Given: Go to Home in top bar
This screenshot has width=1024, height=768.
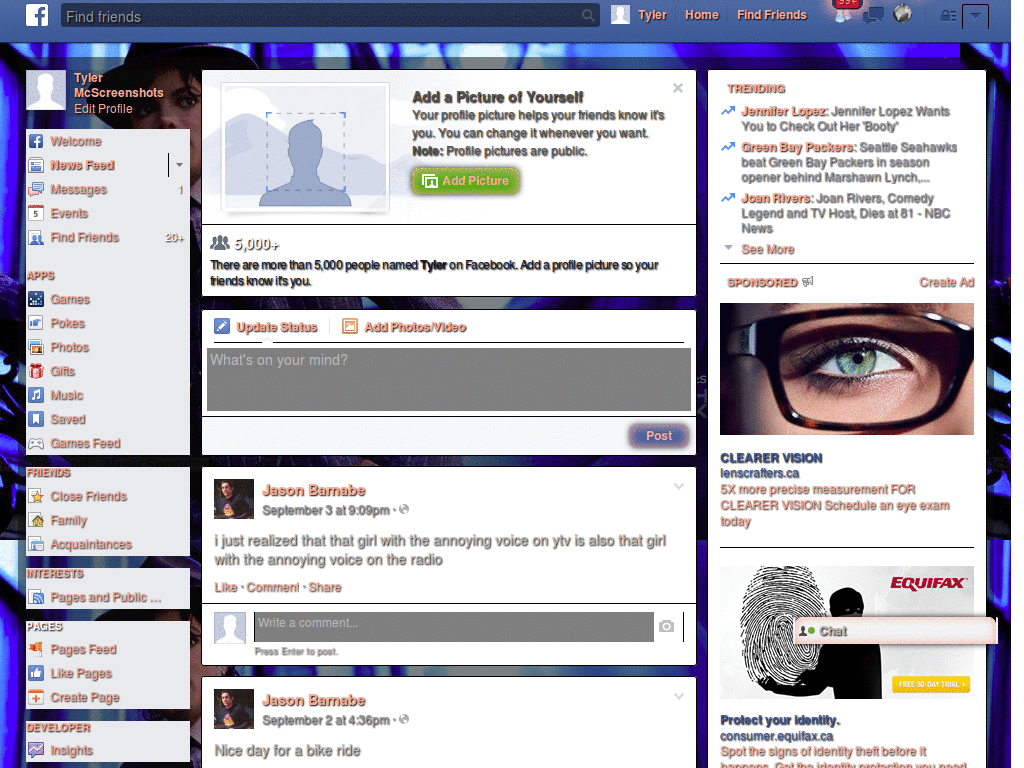Looking at the screenshot, I should point(701,15).
